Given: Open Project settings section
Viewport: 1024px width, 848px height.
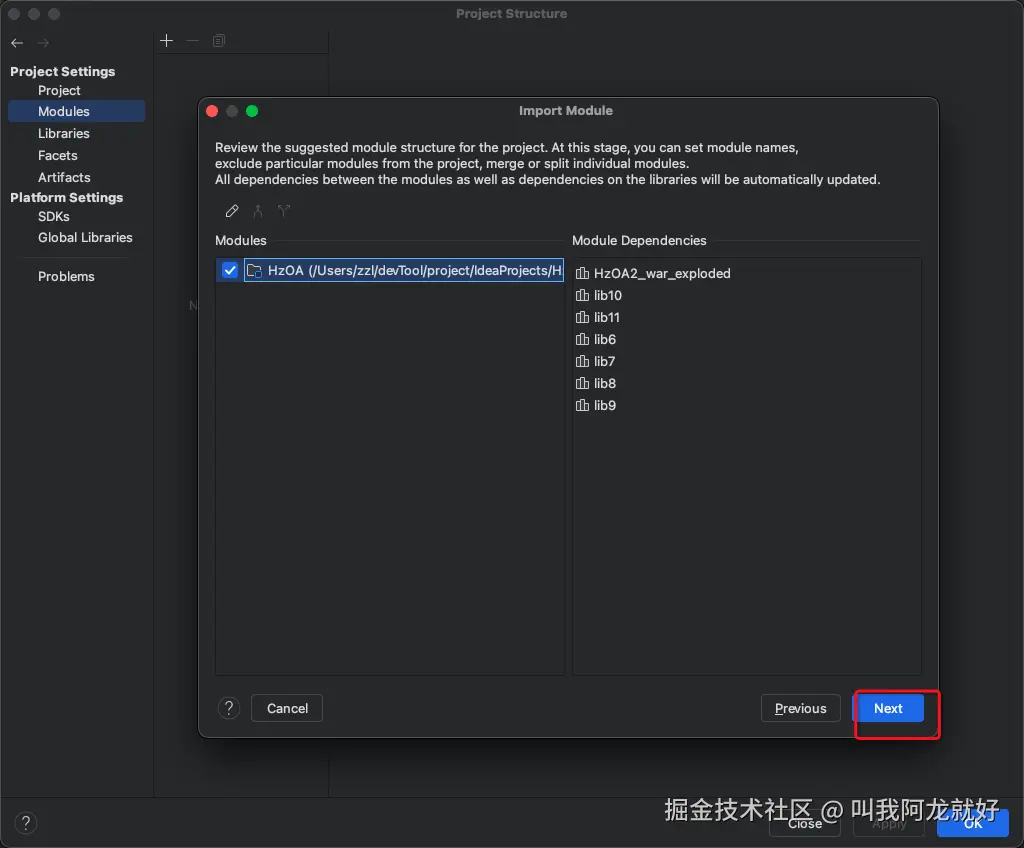Looking at the screenshot, I should point(59,90).
